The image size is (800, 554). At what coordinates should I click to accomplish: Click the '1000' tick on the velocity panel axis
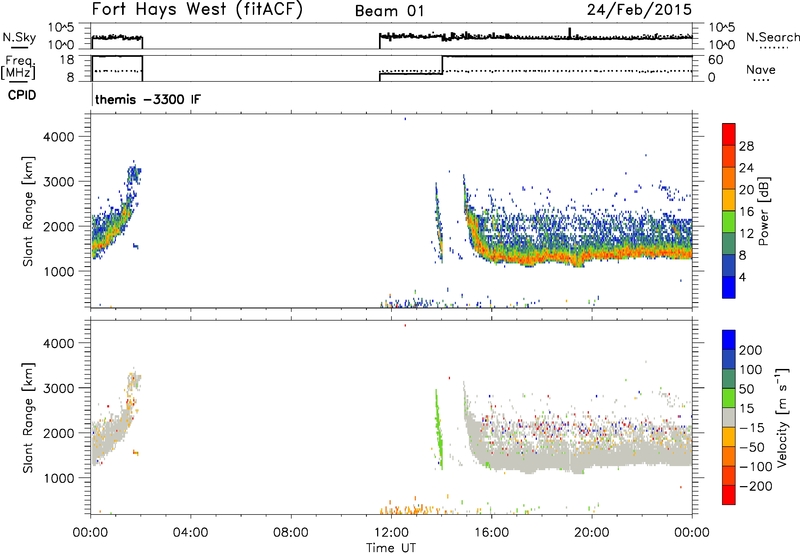58,478
